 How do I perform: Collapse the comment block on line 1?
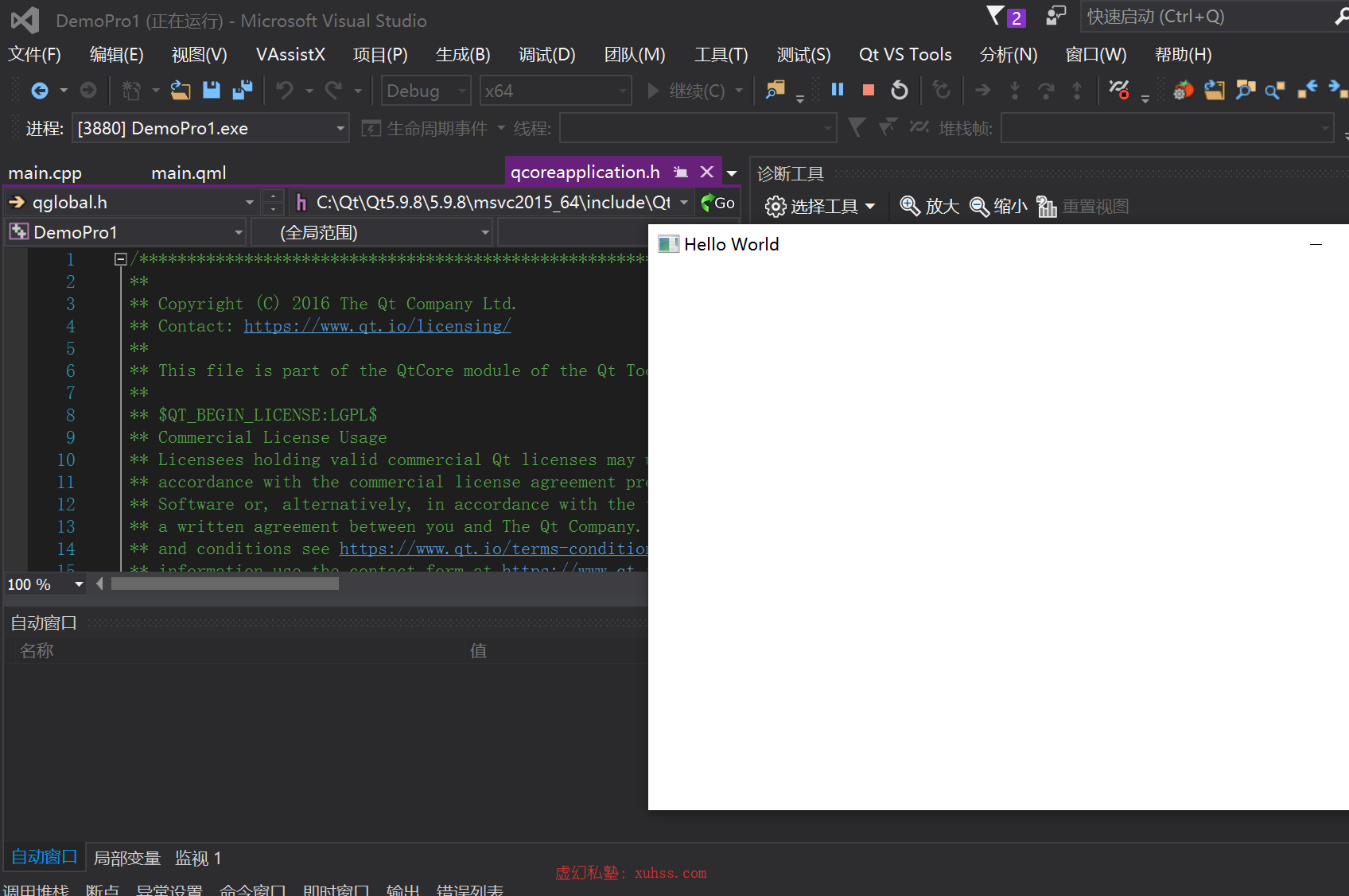pyautogui.click(x=121, y=259)
